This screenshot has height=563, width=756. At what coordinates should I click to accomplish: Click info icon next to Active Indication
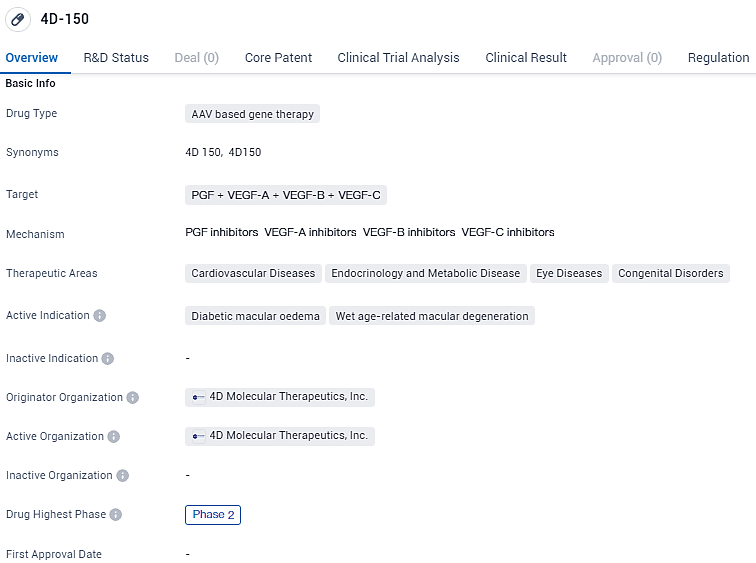tap(100, 316)
